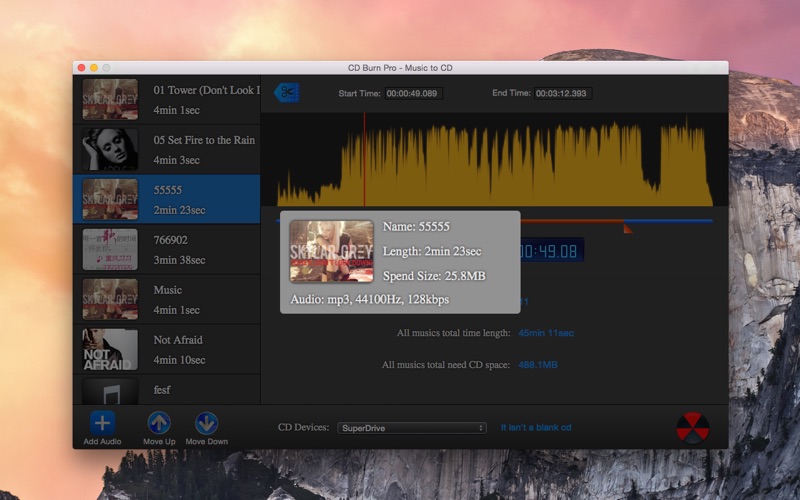
Task: Click the Adele album cover thumbnail
Action: pyautogui.click(x=110, y=149)
